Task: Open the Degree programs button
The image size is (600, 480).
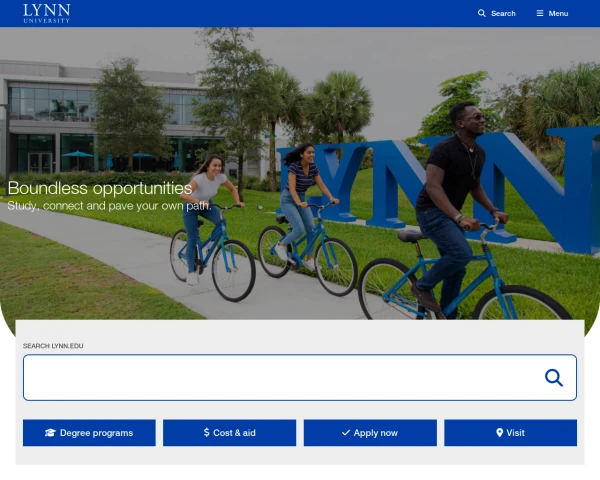Action: [x=89, y=433]
